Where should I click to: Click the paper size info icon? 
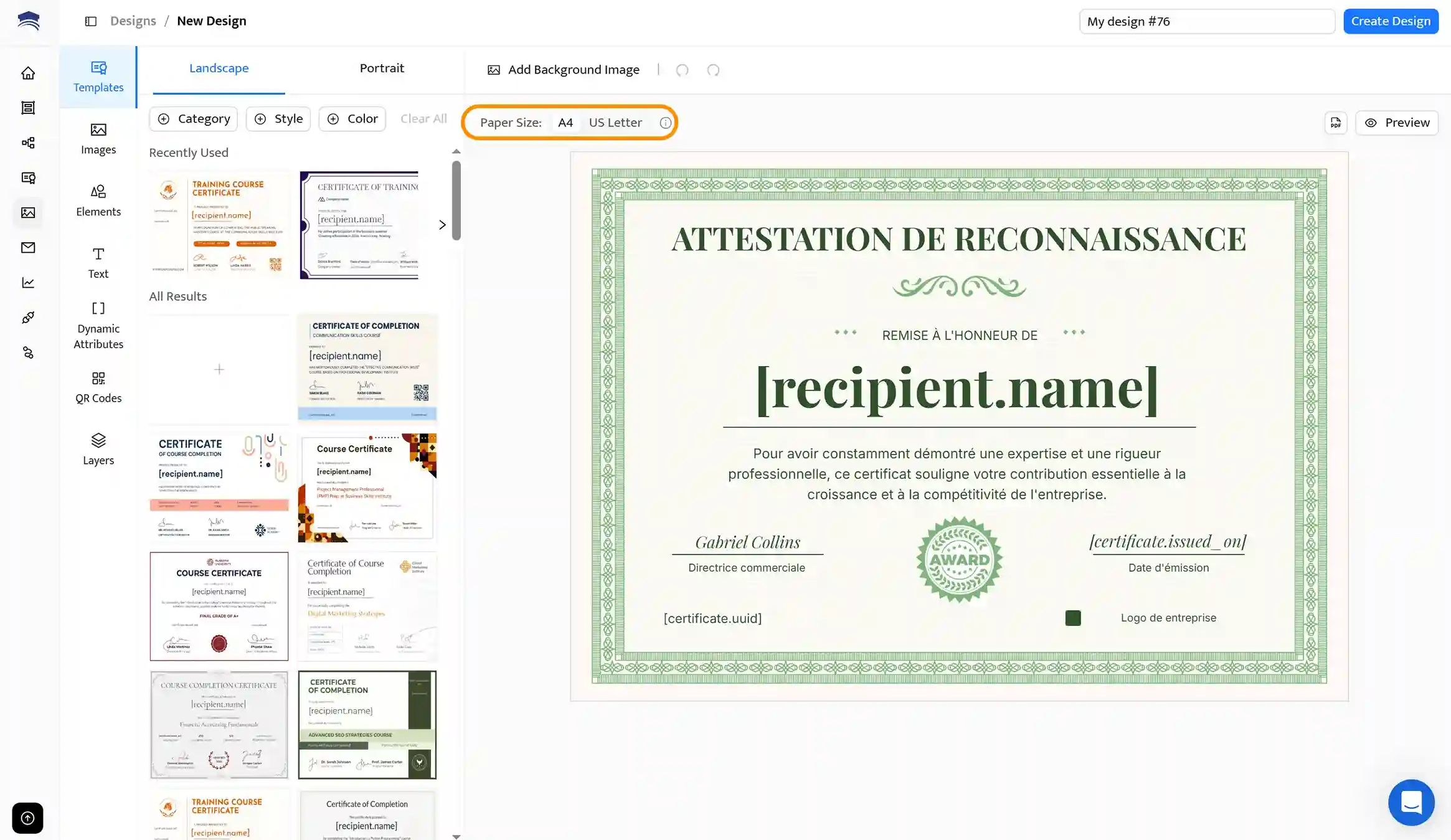pyautogui.click(x=665, y=123)
